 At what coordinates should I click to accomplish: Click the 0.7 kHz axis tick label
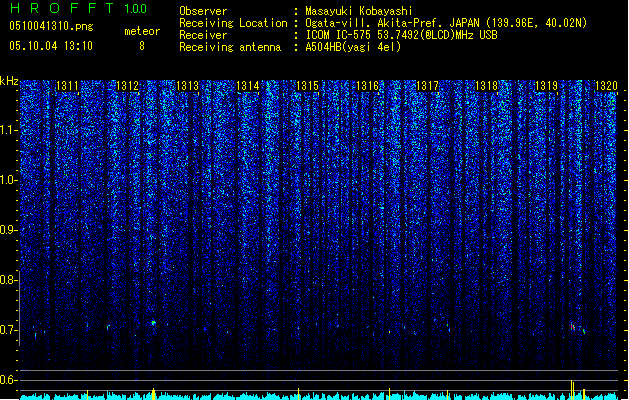click(8, 330)
